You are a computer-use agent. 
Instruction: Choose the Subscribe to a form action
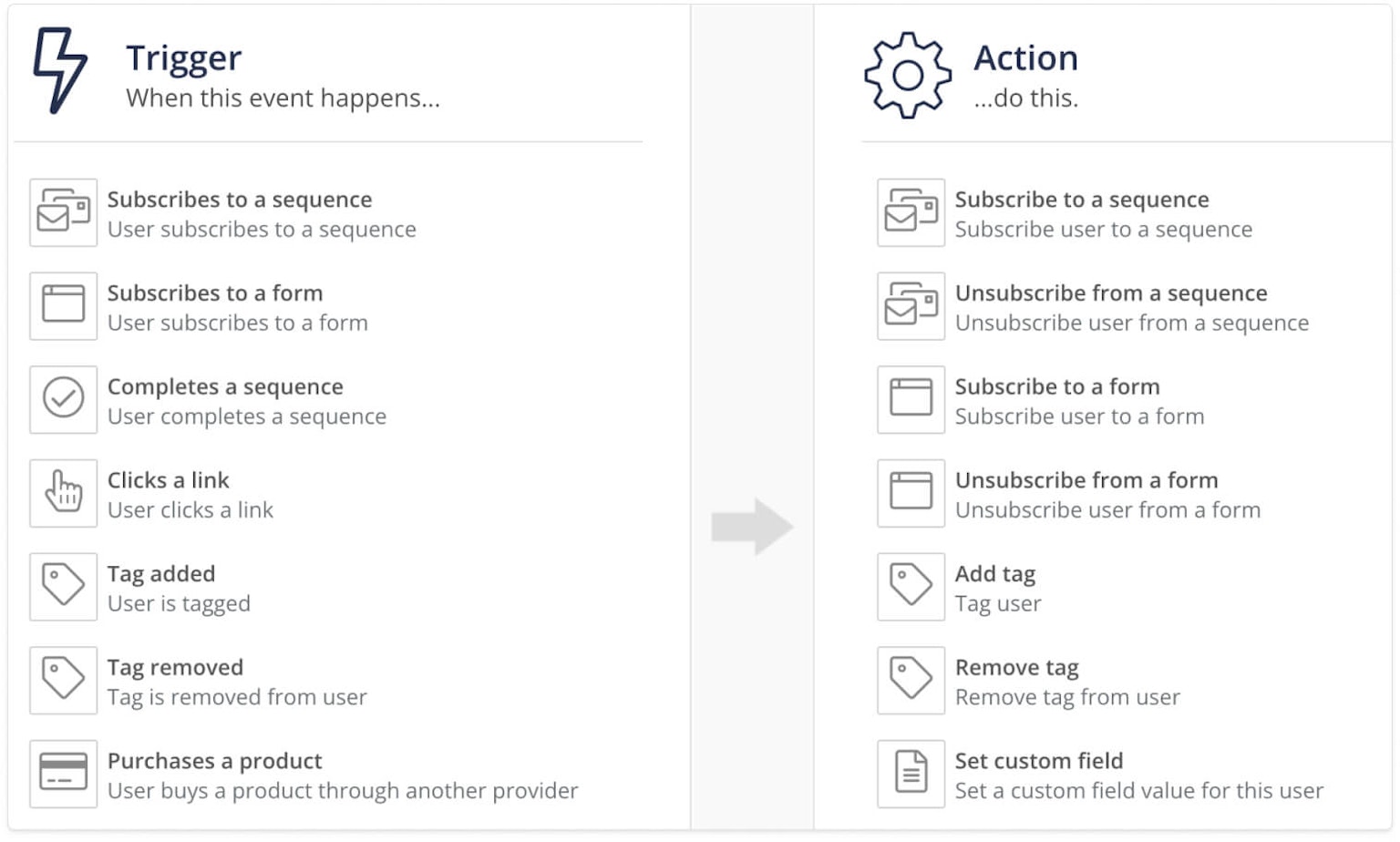tap(1057, 386)
